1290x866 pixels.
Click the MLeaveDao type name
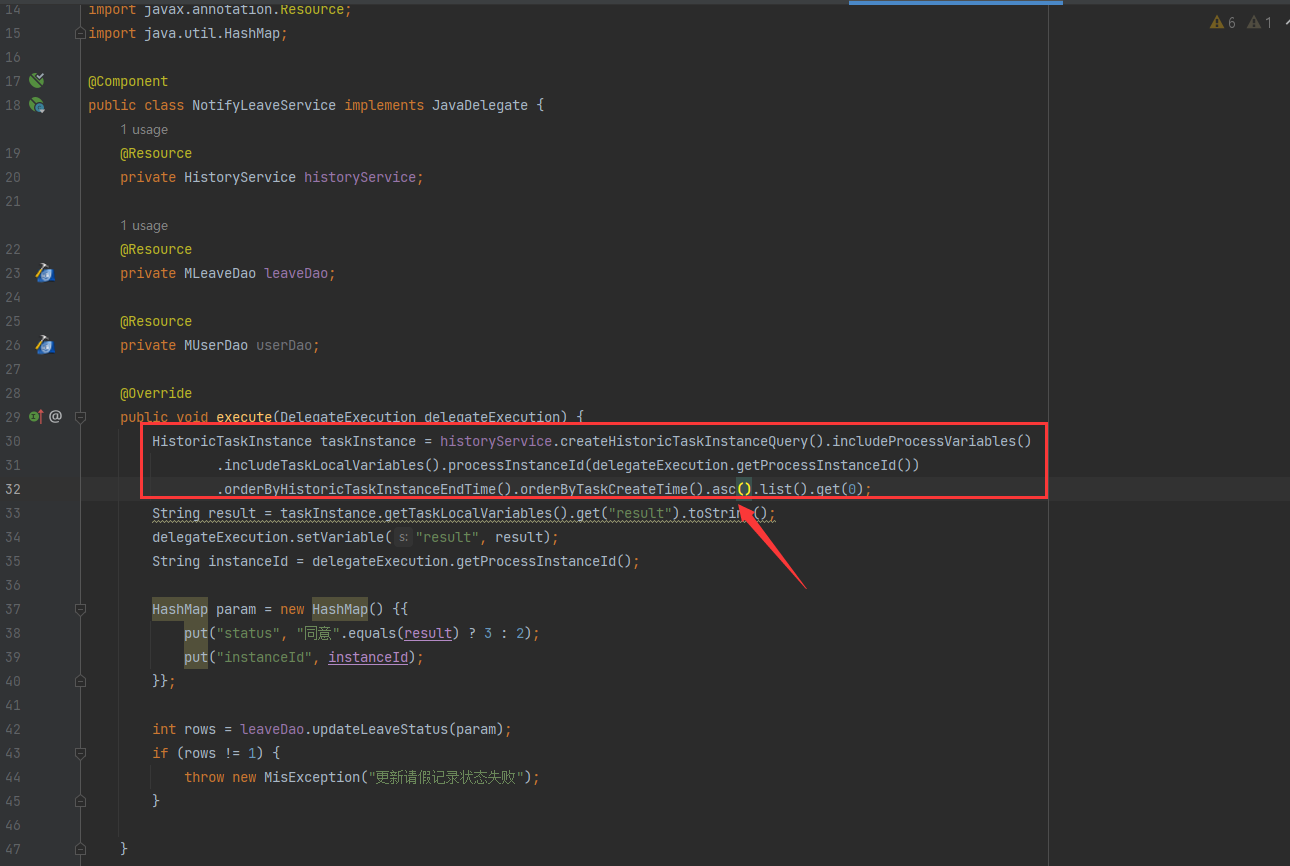tap(220, 273)
